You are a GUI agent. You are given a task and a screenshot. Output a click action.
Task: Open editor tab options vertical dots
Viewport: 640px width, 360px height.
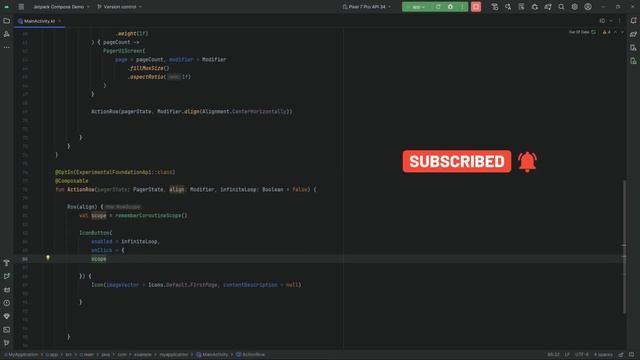click(620, 21)
